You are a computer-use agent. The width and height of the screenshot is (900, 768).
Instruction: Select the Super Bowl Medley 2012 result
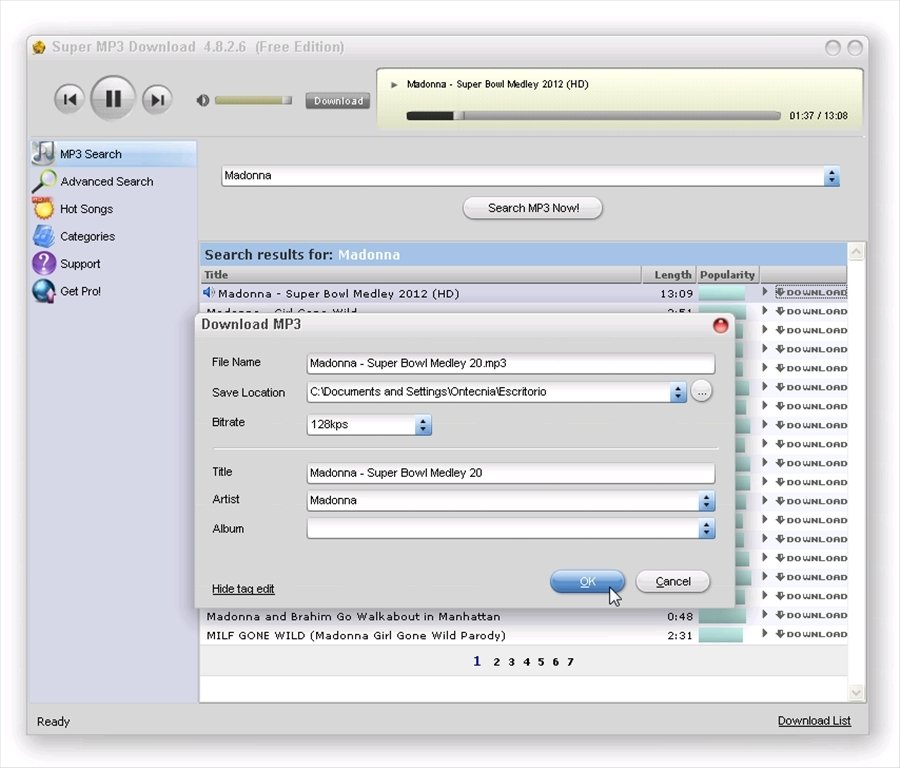point(339,294)
